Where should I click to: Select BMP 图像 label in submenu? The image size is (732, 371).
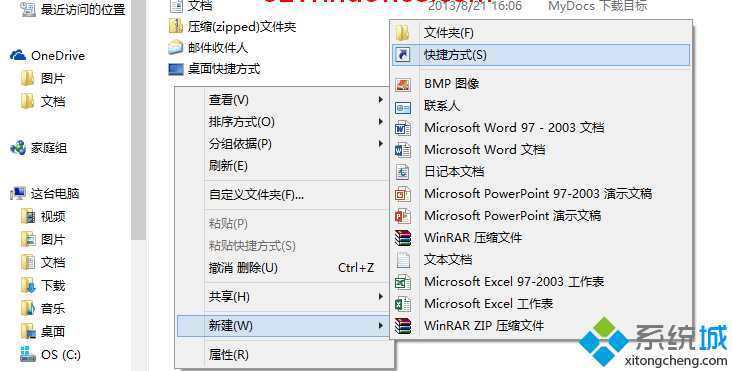pyautogui.click(x=451, y=84)
